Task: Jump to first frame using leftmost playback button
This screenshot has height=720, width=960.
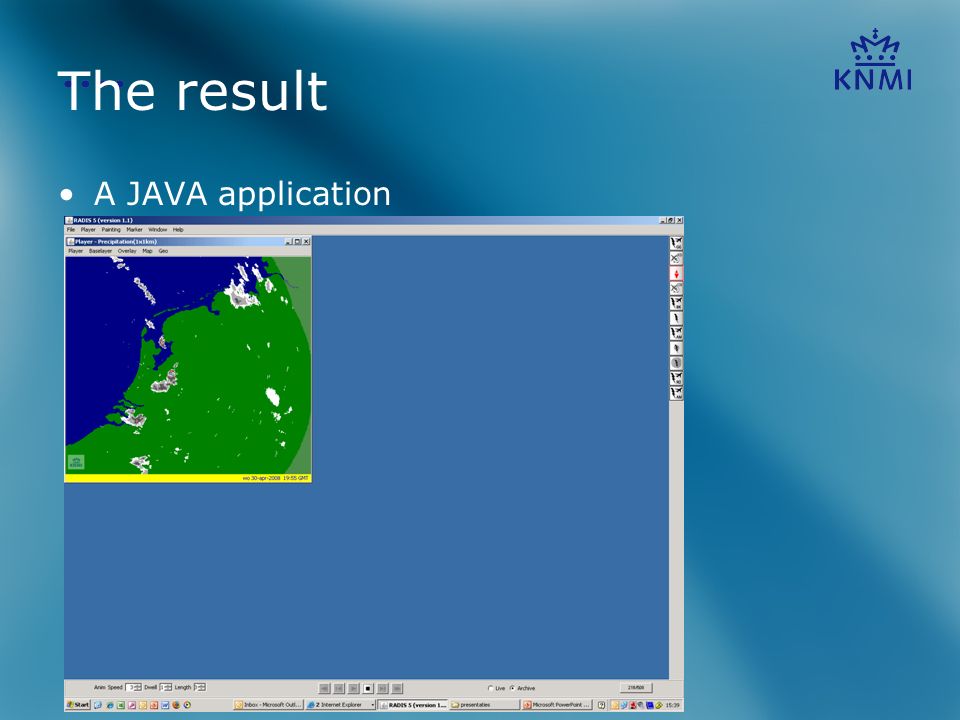Action: point(324,688)
